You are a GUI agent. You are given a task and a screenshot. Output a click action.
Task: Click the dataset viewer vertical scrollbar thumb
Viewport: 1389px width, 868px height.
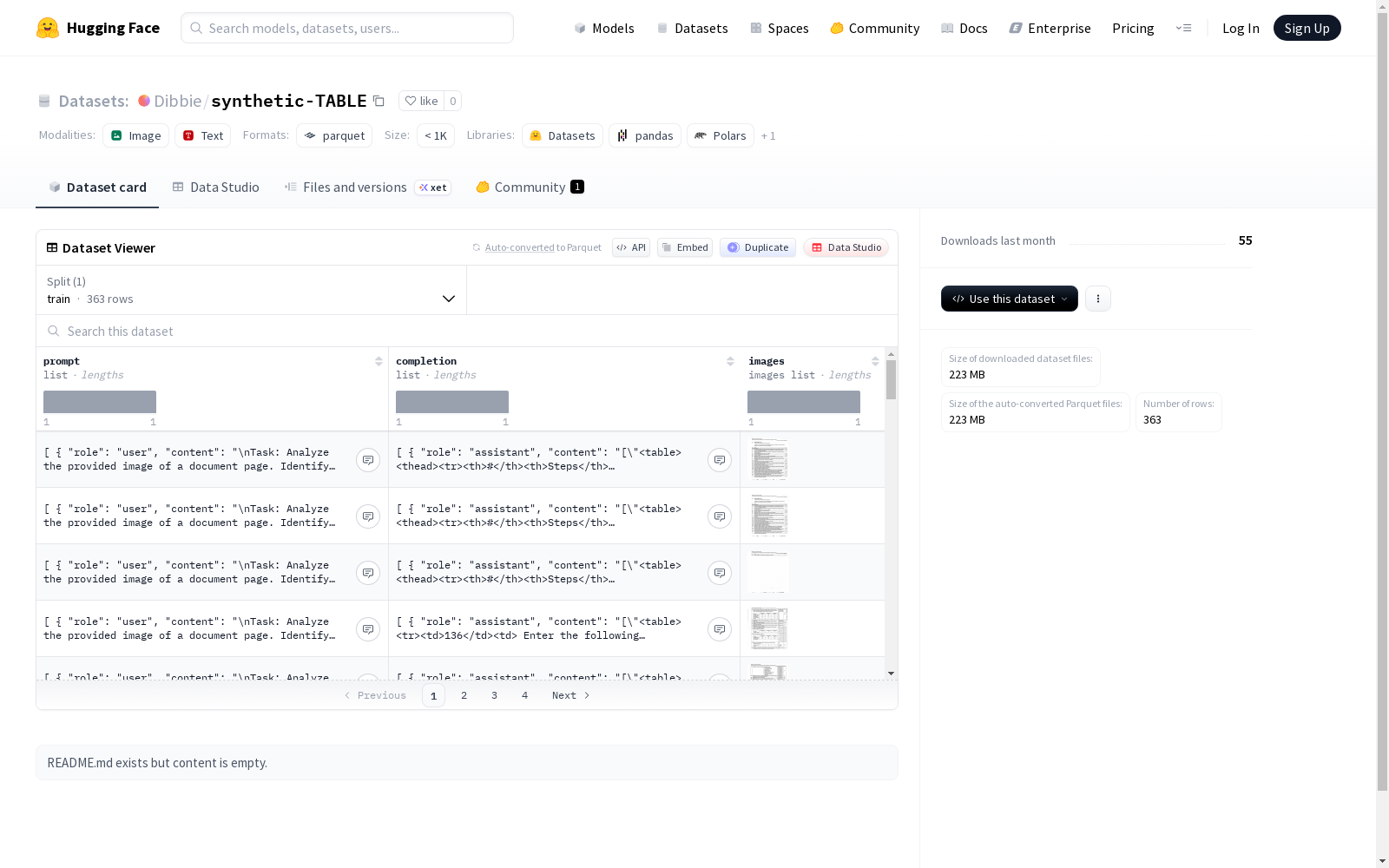(891, 380)
